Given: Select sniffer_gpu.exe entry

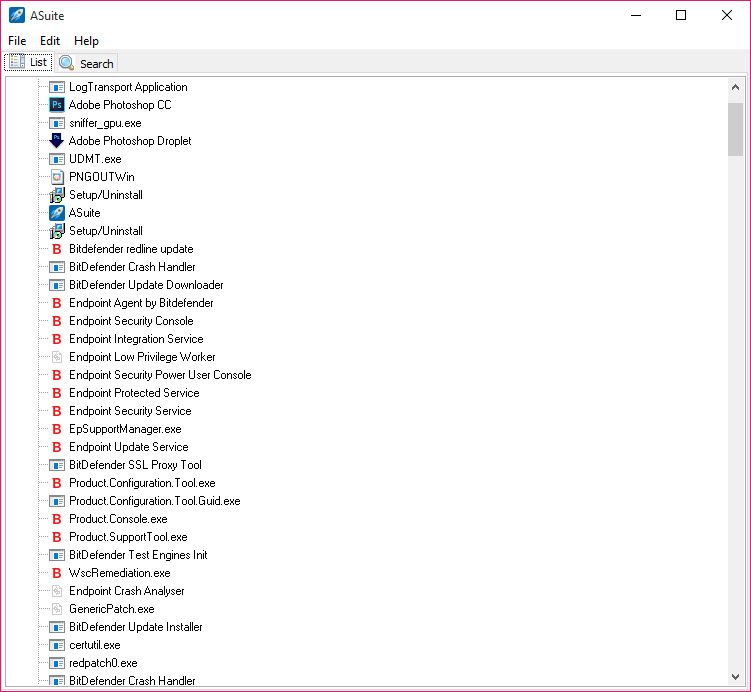Looking at the screenshot, I should (105, 123).
